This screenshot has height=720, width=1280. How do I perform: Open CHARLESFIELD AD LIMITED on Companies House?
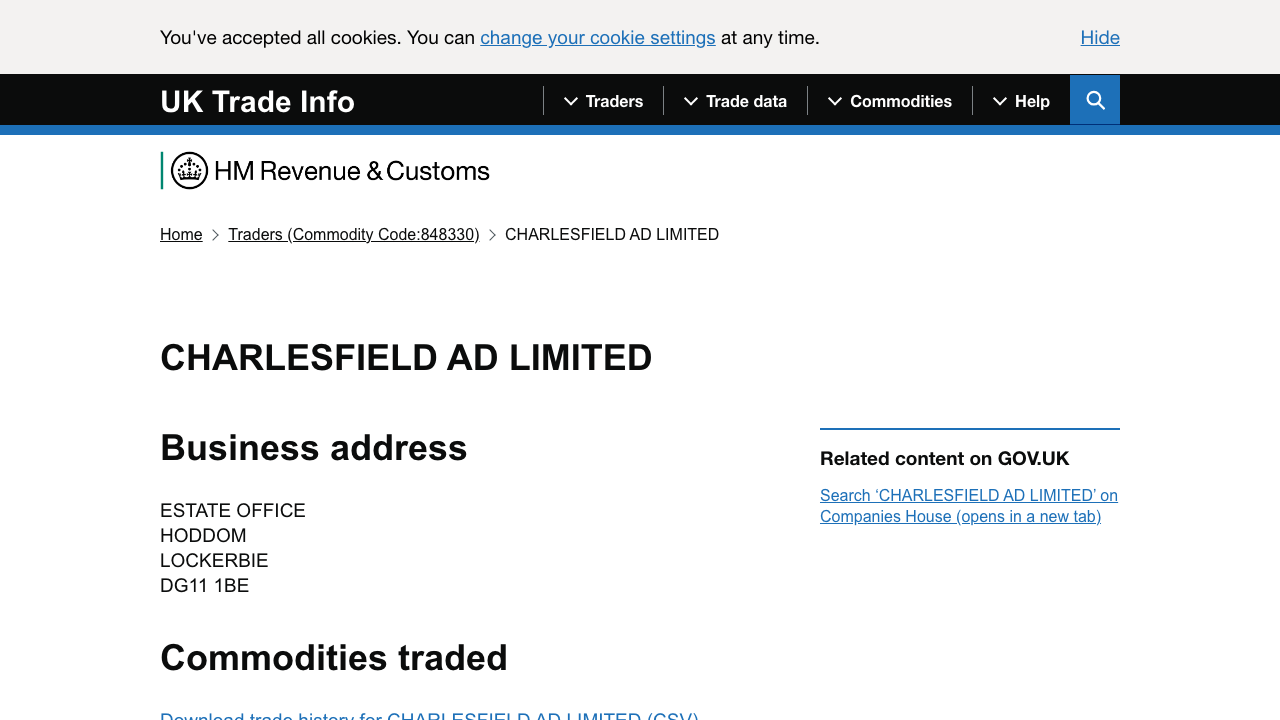click(969, 505)
